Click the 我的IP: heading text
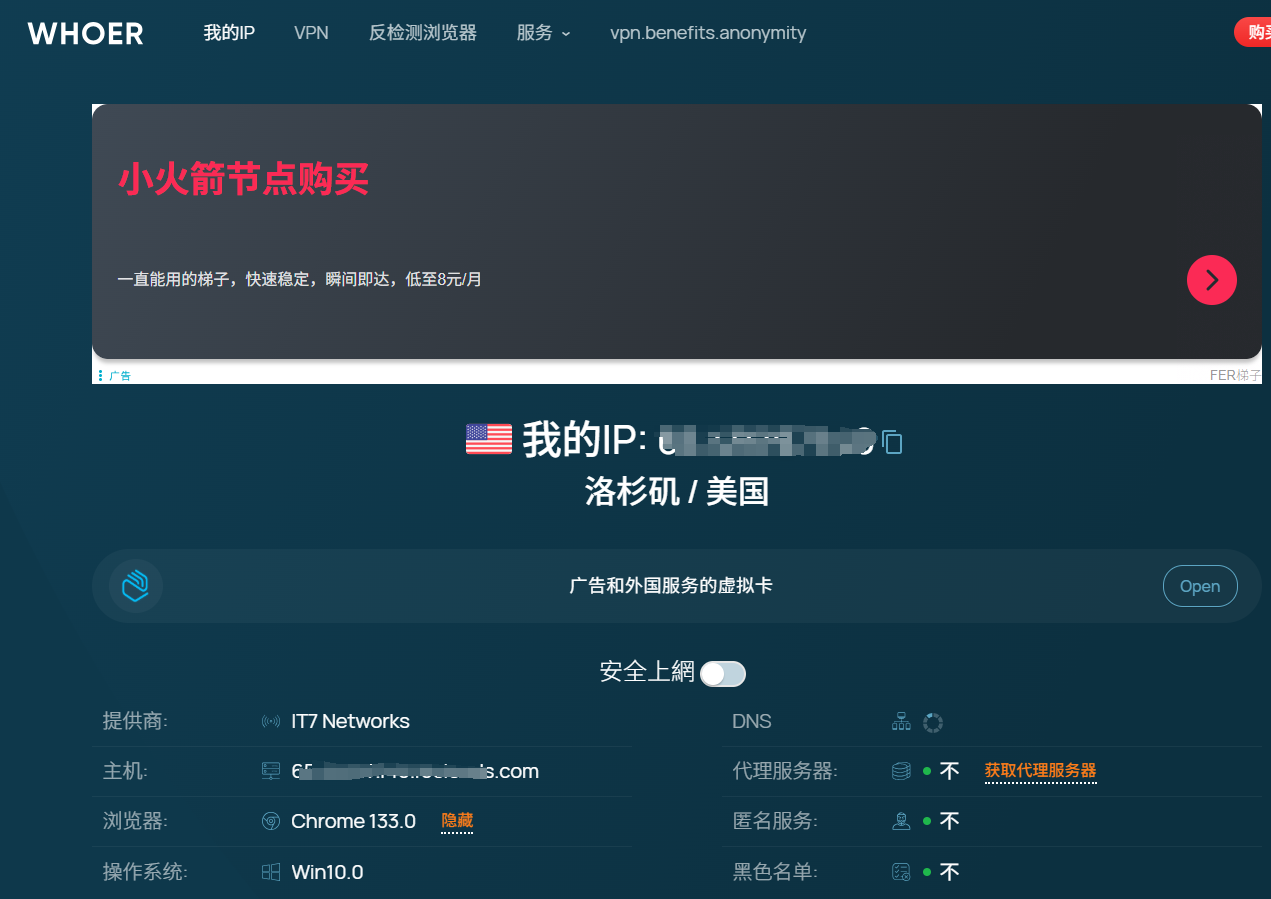The image size is (1271, 899). 585,440
